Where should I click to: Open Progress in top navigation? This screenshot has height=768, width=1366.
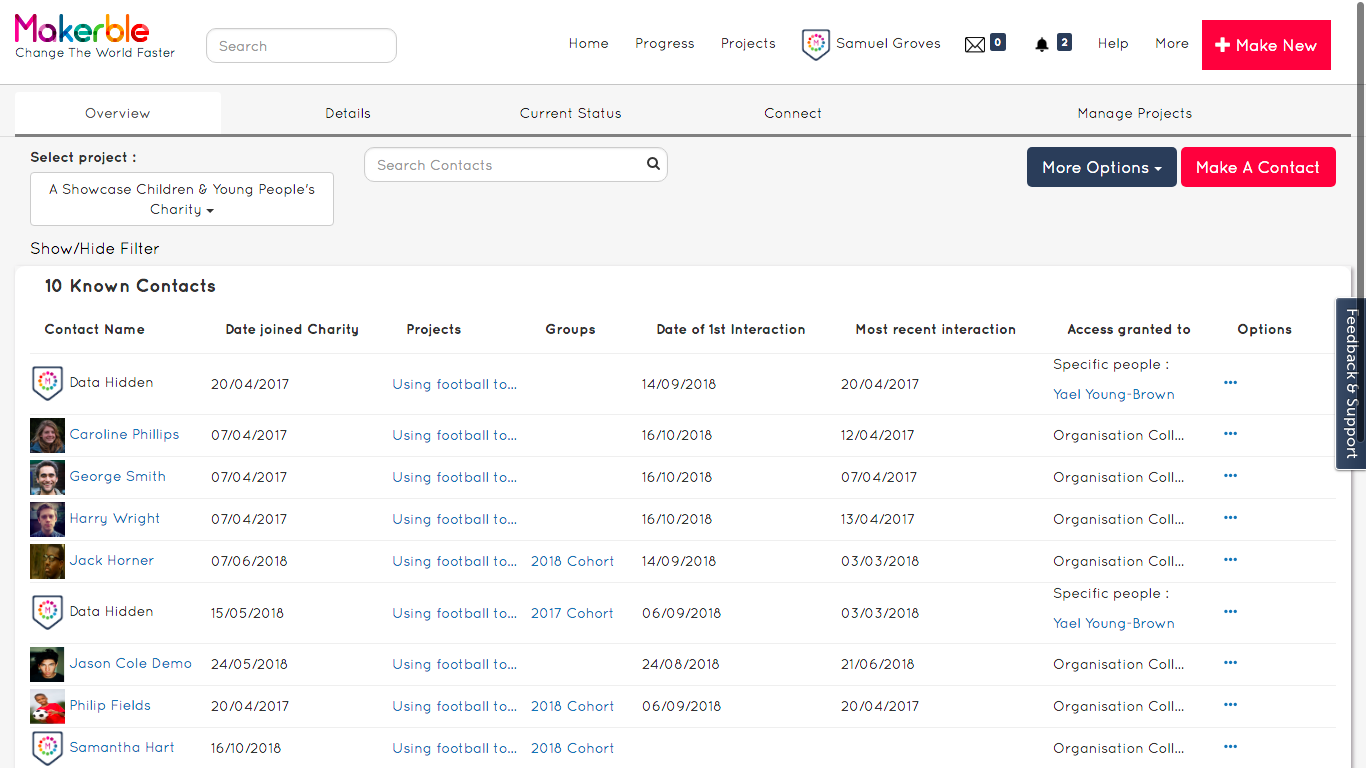tap(665, 44)
